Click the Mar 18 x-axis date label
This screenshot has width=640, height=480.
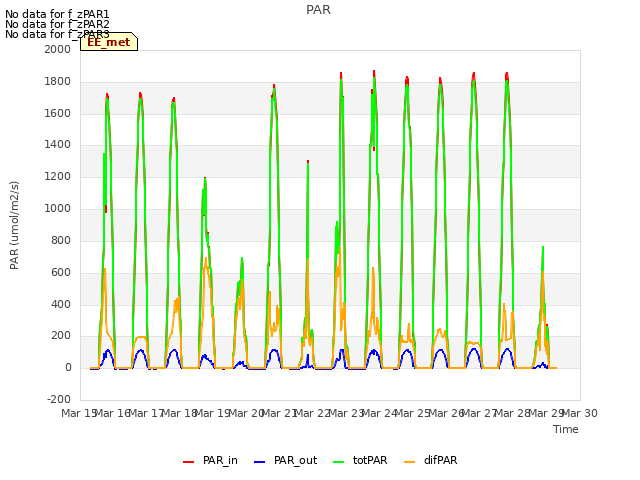(x=180, y=413)
